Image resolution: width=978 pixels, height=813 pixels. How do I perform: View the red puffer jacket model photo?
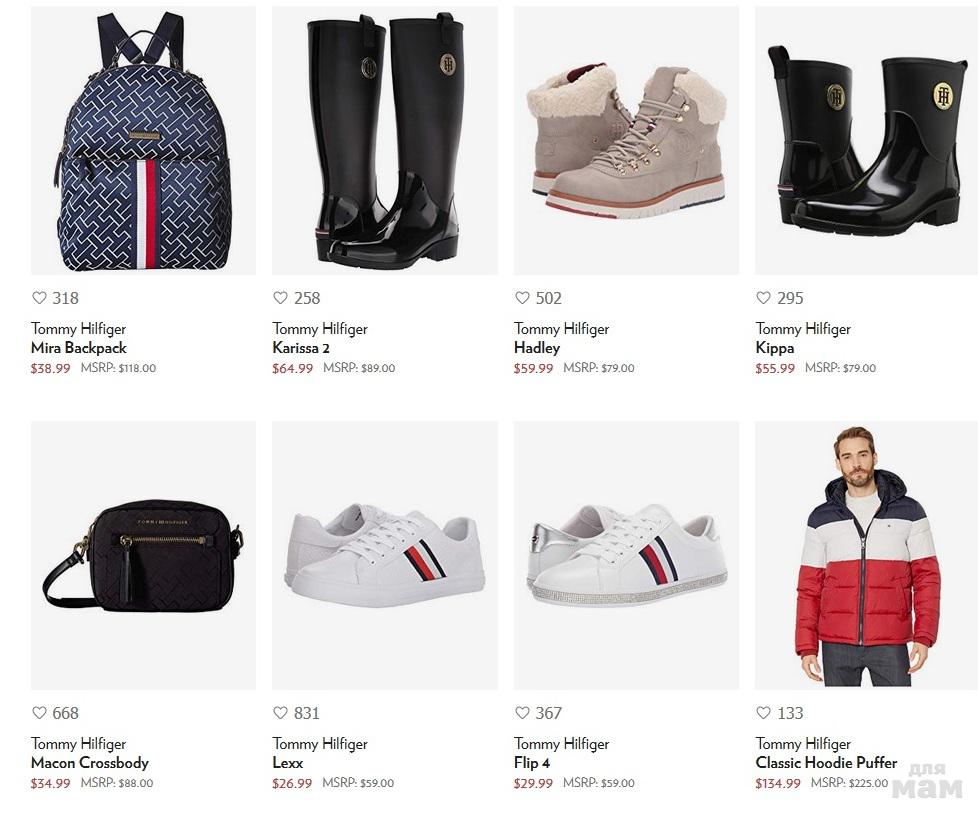867,555
